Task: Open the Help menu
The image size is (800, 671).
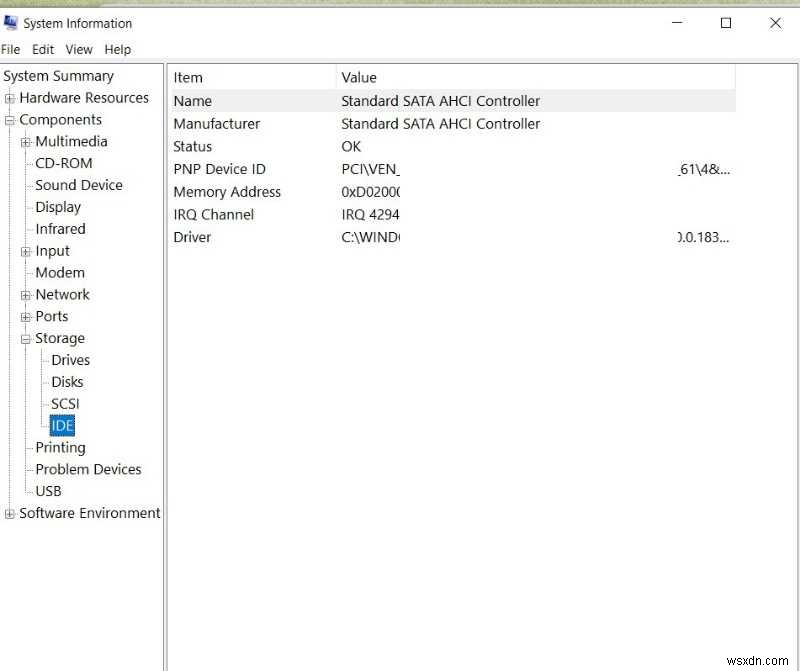Action: pyautogui.click(x=118, y=49)
